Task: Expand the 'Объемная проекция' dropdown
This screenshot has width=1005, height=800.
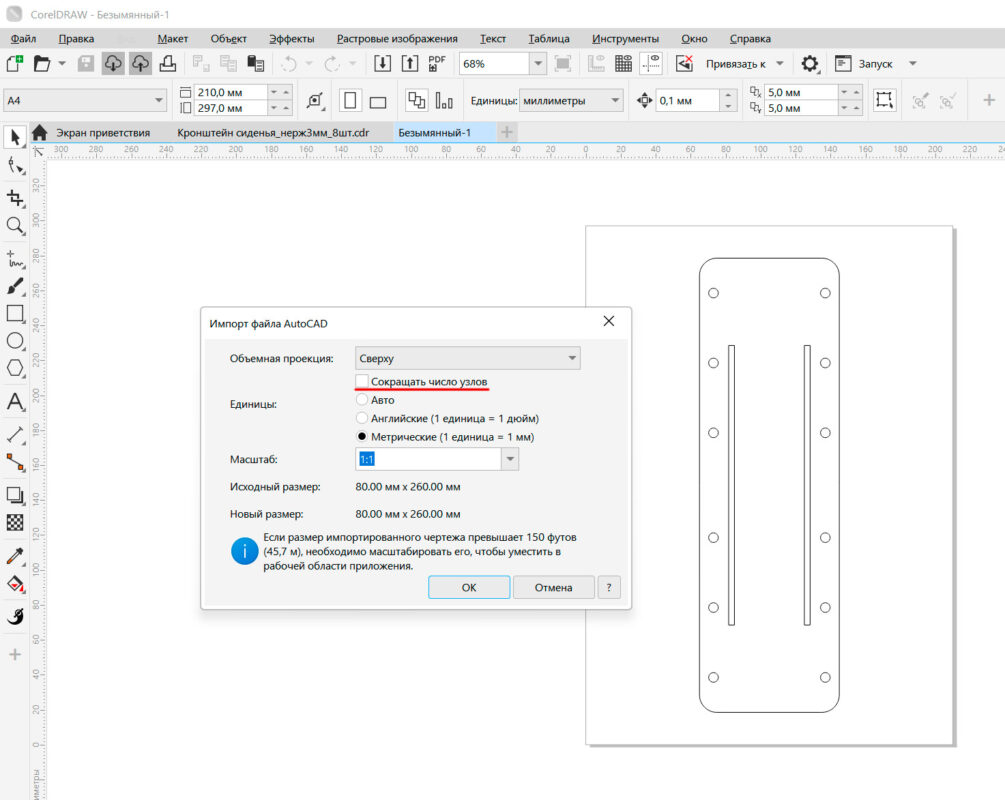Action: coord(571,358)
